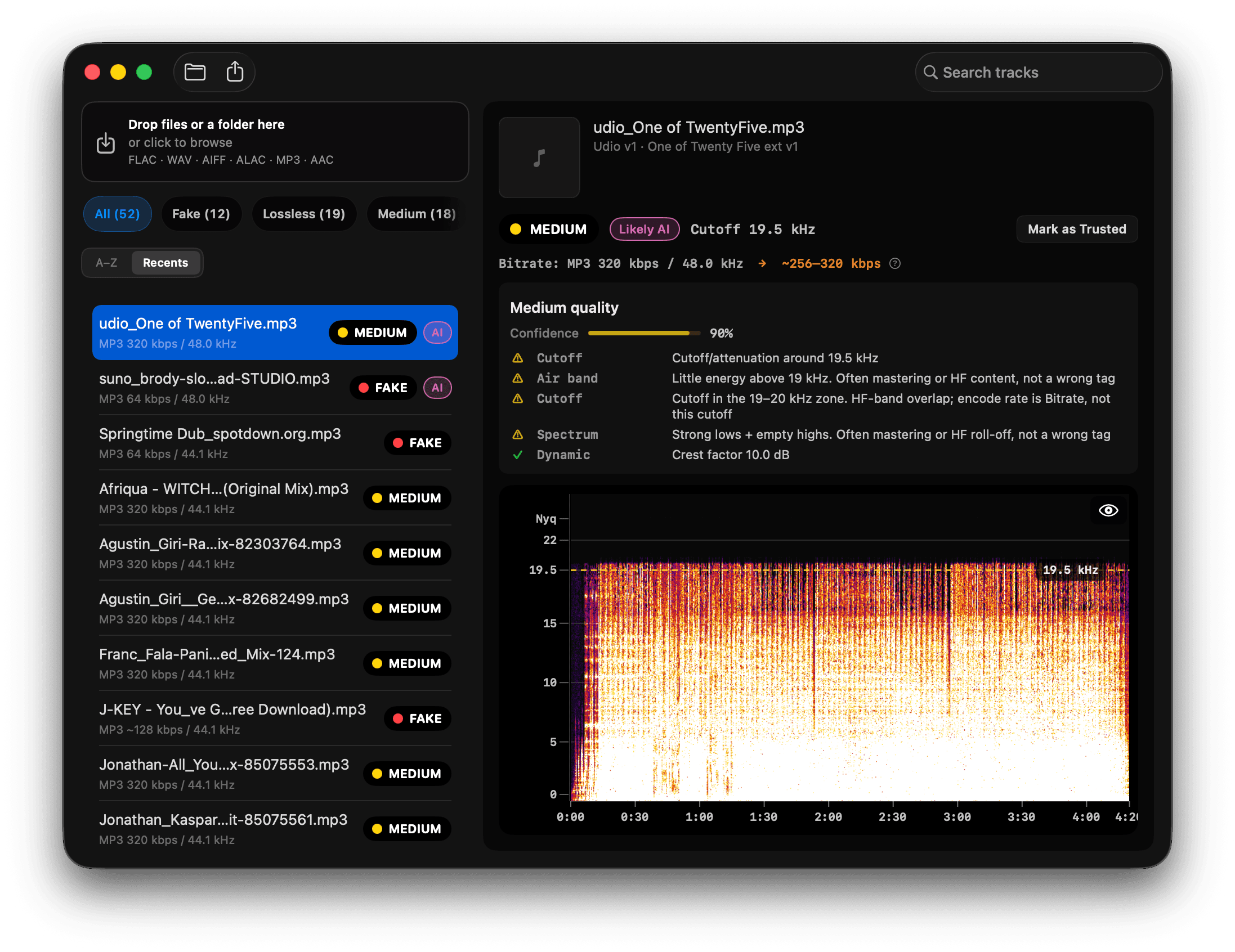
Task: Click the import download icon in drop zone
Action: (106, 143)
